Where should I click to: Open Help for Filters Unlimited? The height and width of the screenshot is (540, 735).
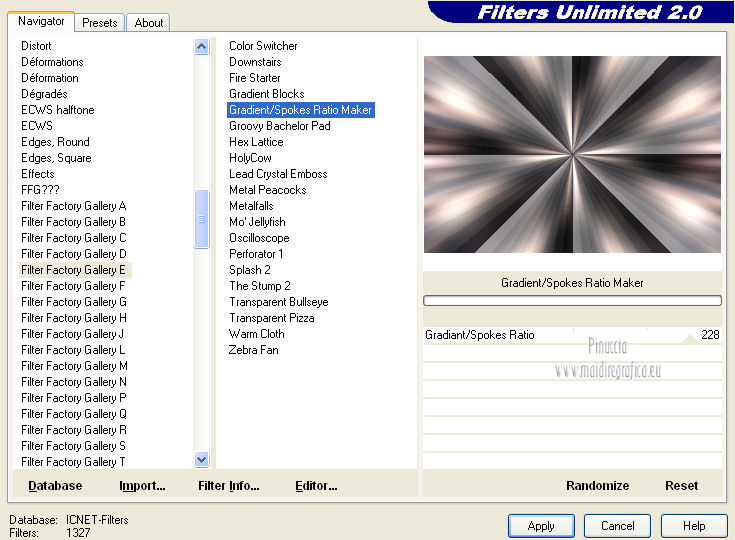pyautogui.click(x=694, y=526)
